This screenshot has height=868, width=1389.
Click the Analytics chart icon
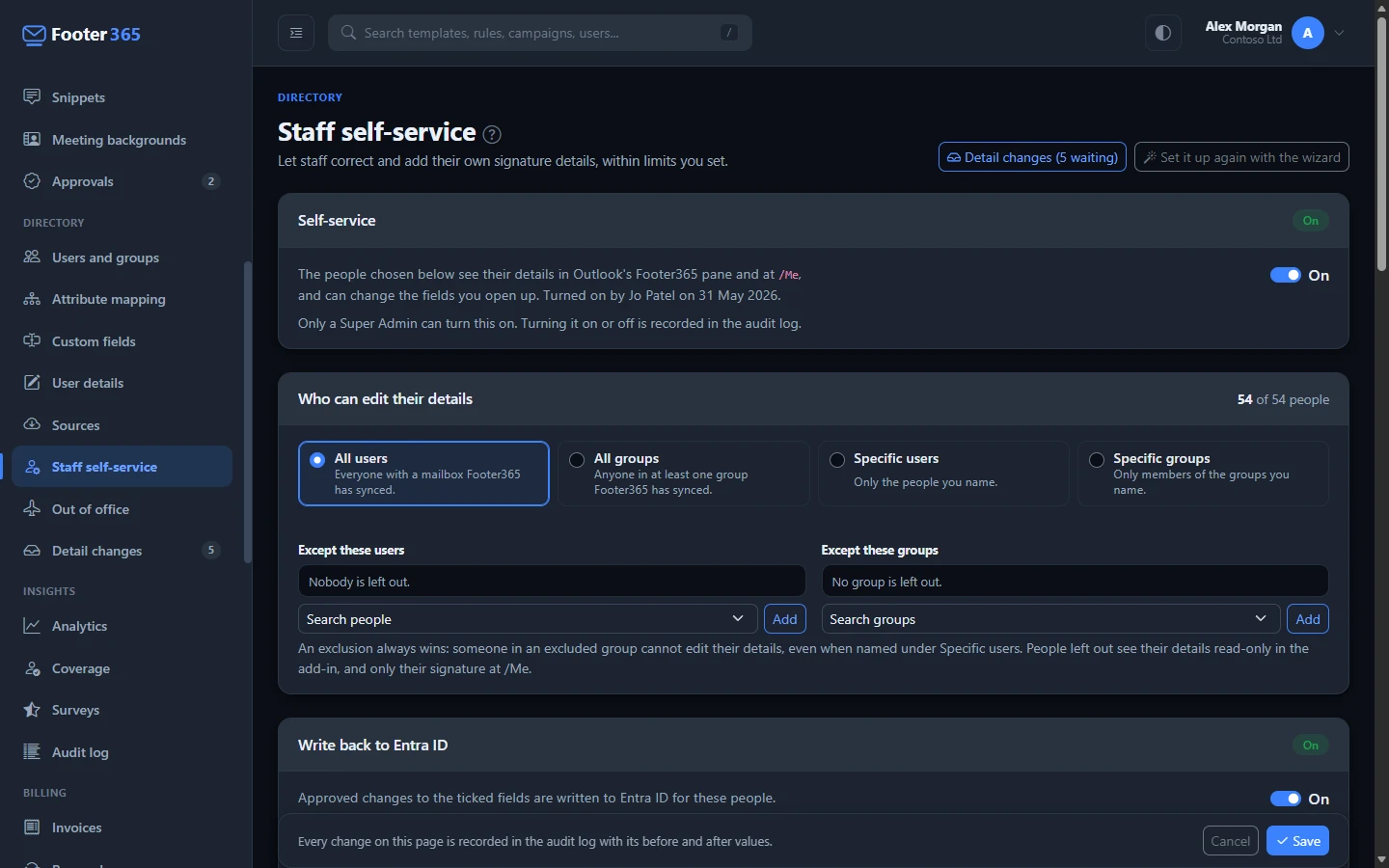(x=32, y=626)
